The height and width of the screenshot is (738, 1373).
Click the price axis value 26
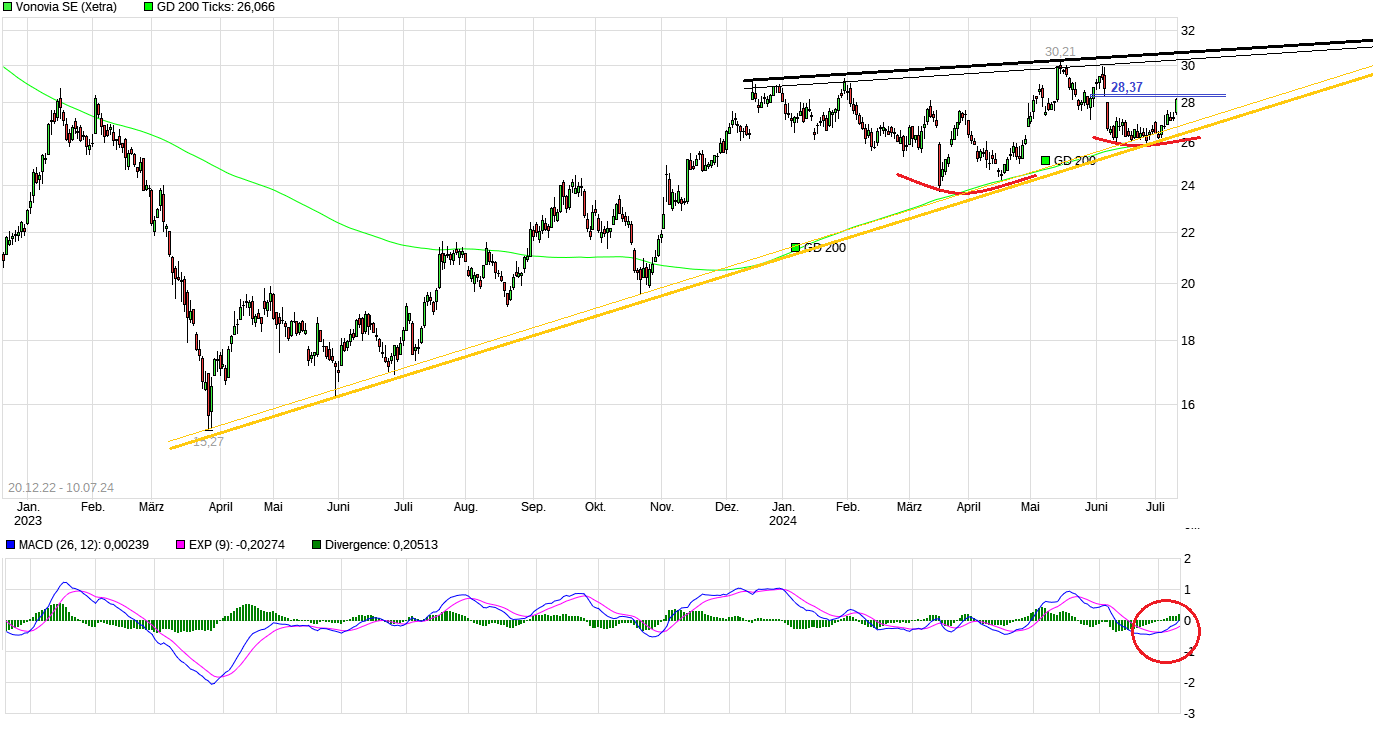pos(1188,143)
